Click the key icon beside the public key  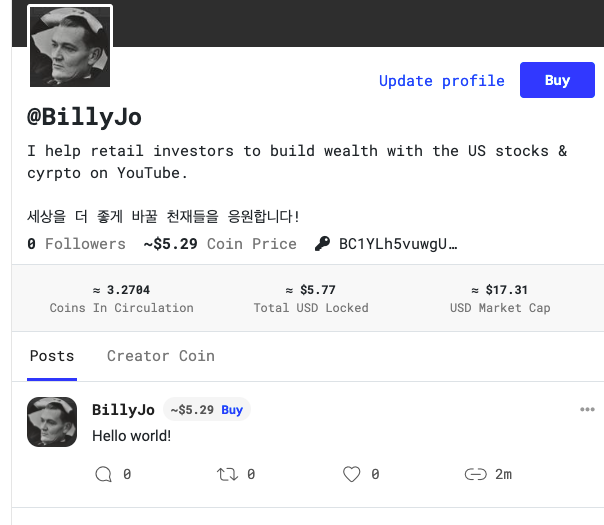point(322,243)
